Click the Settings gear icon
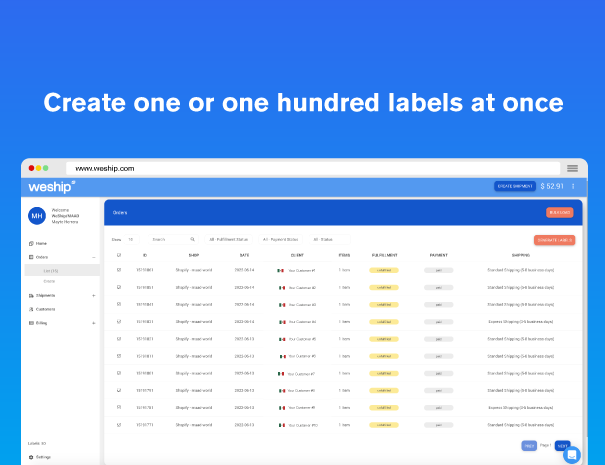This screenshot has height=465, width=605. (x=31, y=457)
